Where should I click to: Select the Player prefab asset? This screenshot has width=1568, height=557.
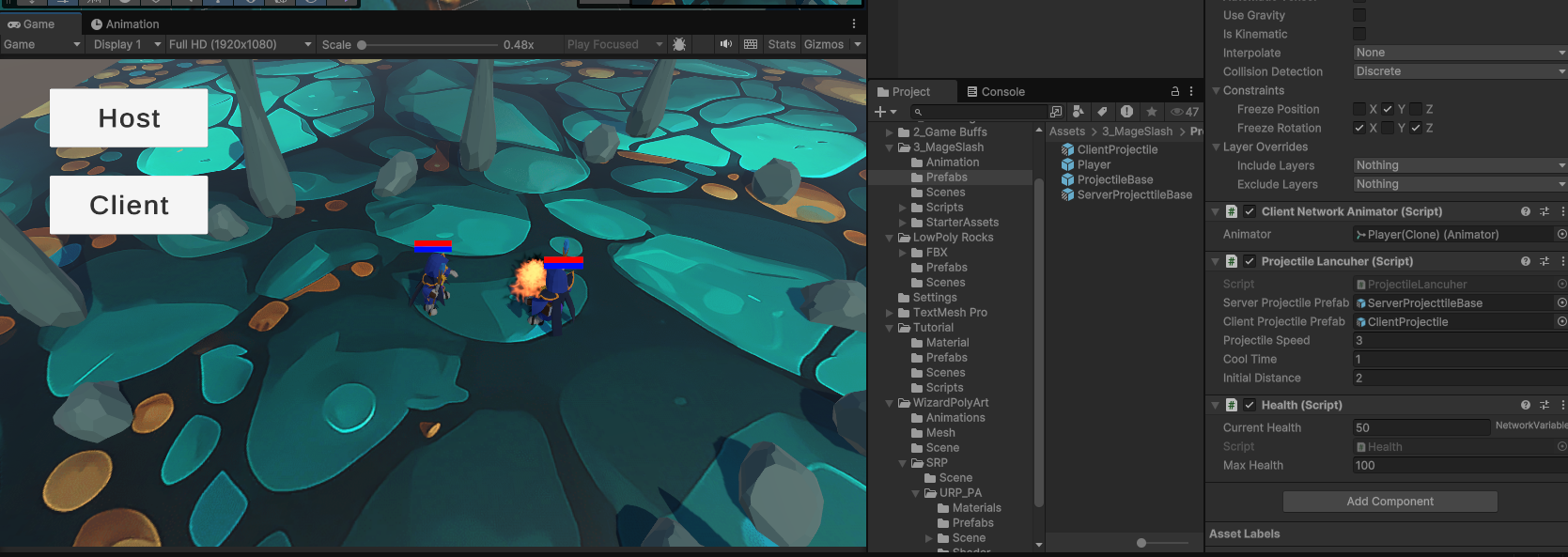pos(1094,164)
